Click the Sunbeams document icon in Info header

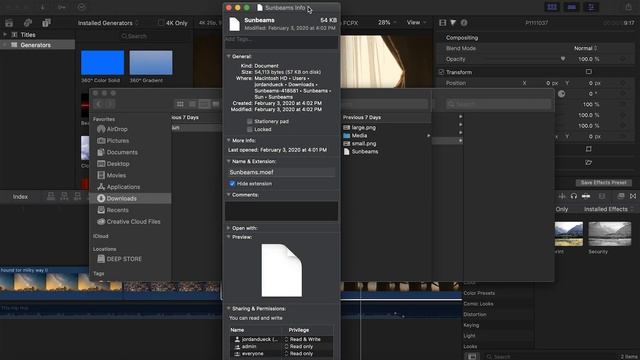point(234,24)
